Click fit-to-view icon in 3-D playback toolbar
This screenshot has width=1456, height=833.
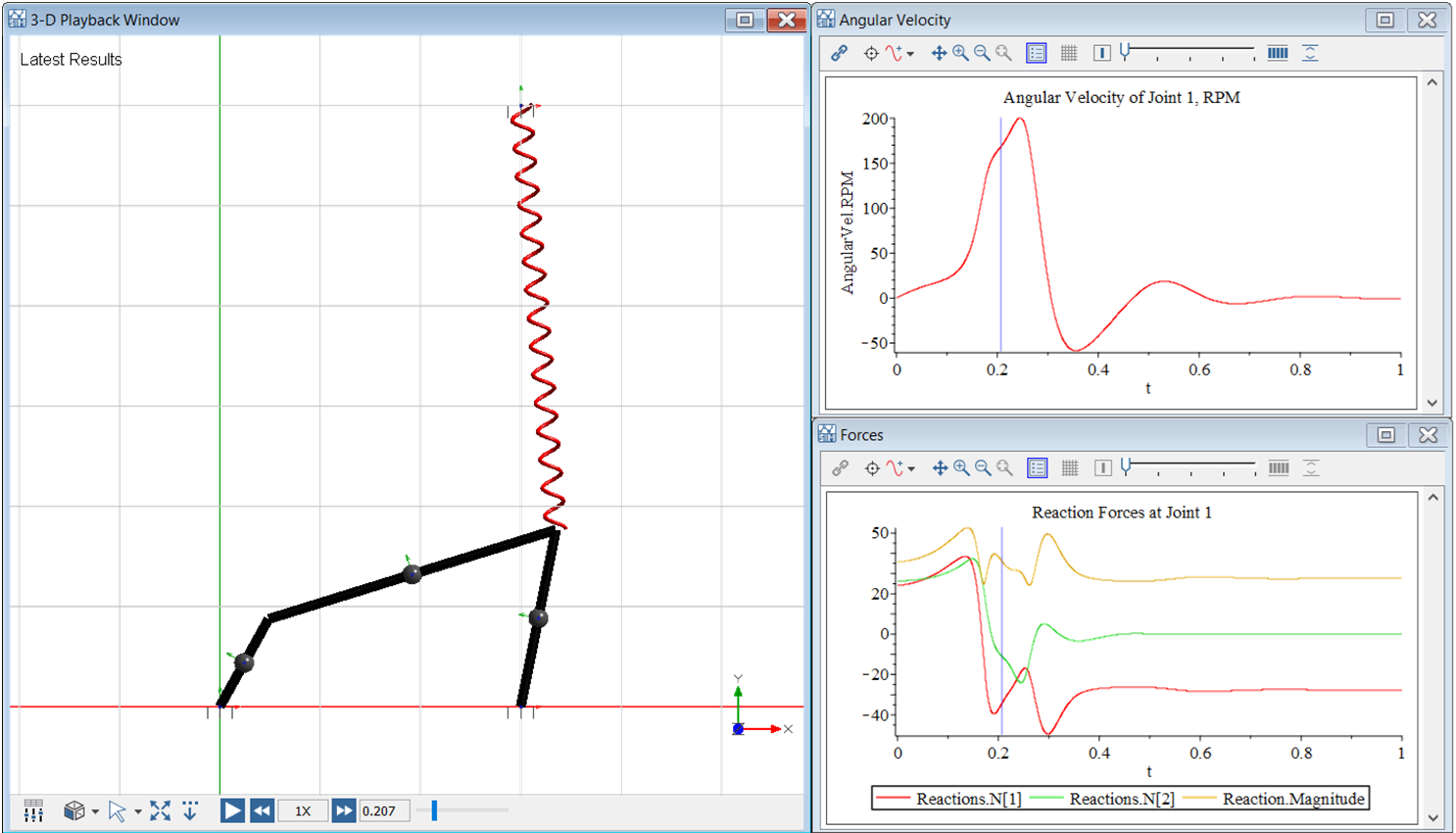[161, 810]
